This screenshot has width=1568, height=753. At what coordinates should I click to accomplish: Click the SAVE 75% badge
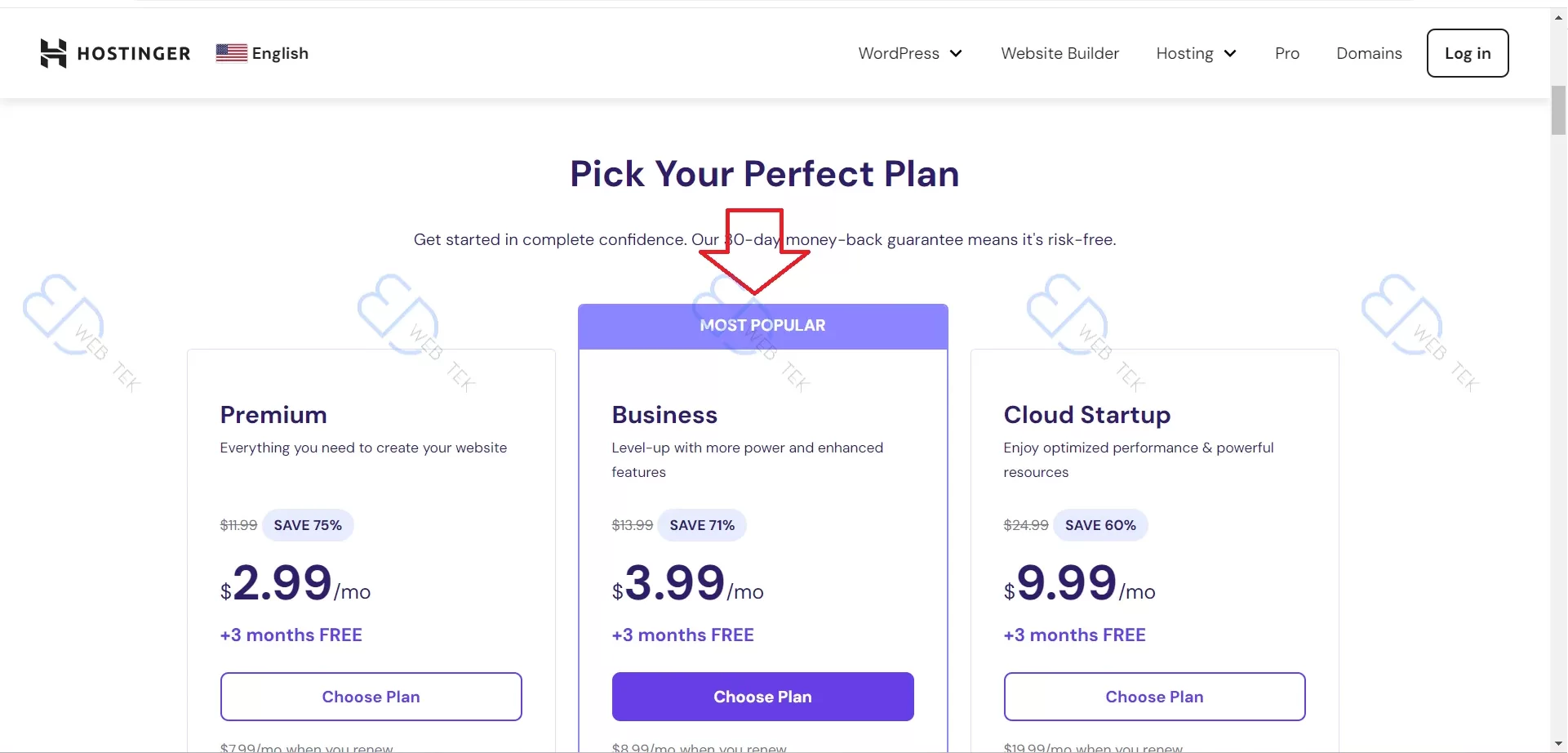308,525
